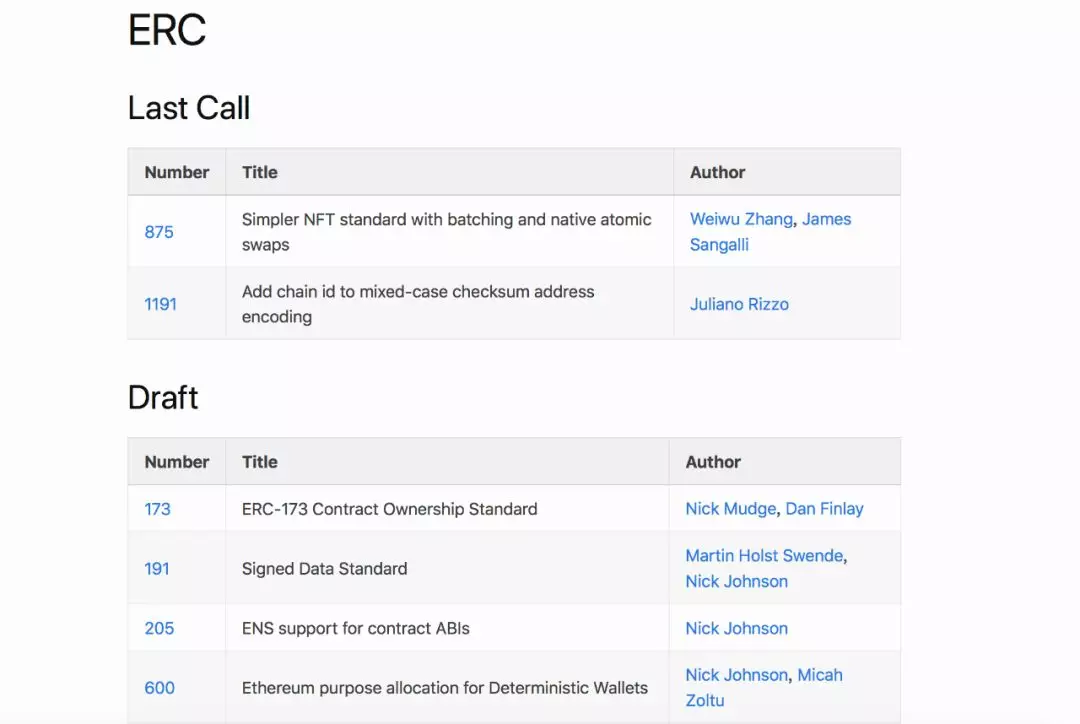Open Juliano Rizzo author link
This screenshot has width=1080, height=724.
point(739,304)
